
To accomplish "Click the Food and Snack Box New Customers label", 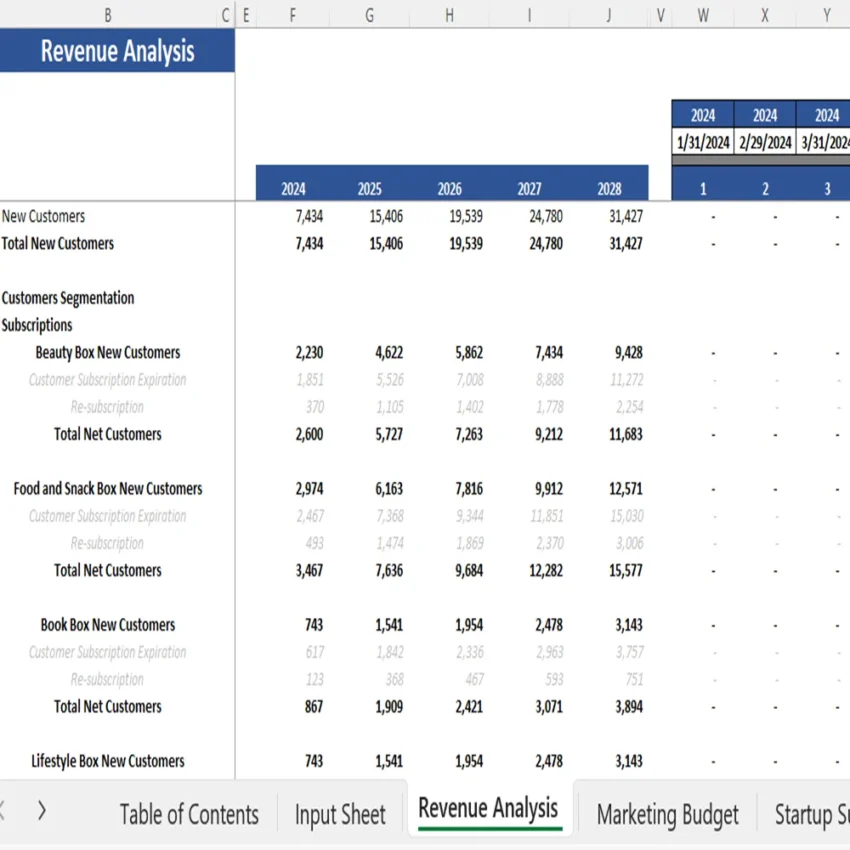I will [108, 488].
